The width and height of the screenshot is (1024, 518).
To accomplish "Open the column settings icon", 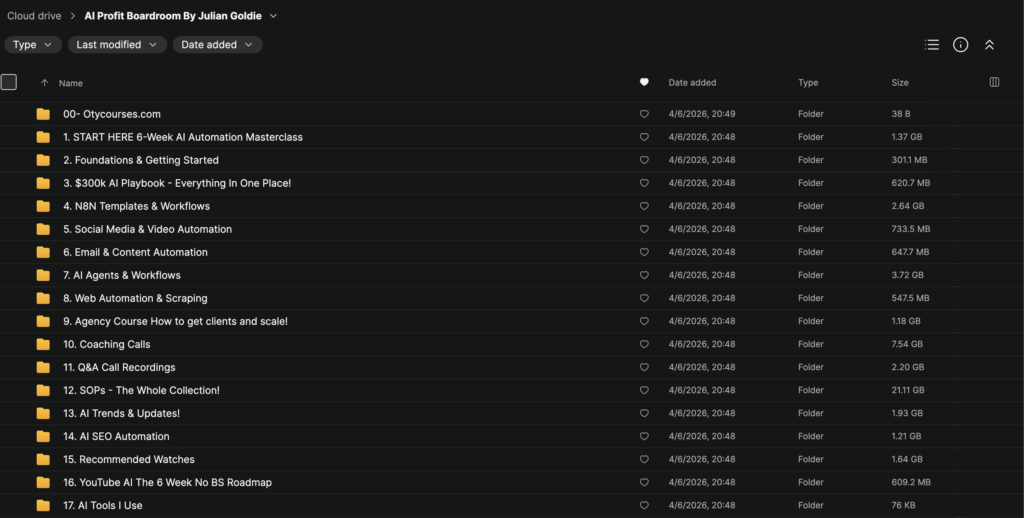I will click(x=994, y=82).
